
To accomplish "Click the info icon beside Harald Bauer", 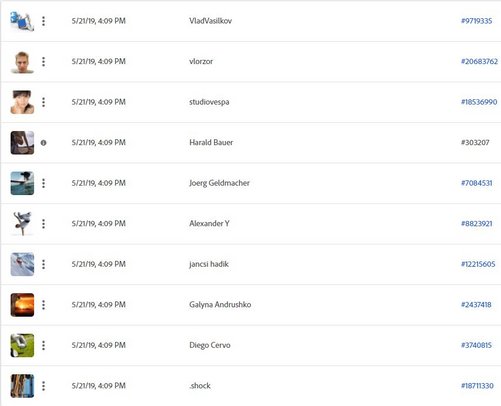I will [x=43, y=143].
